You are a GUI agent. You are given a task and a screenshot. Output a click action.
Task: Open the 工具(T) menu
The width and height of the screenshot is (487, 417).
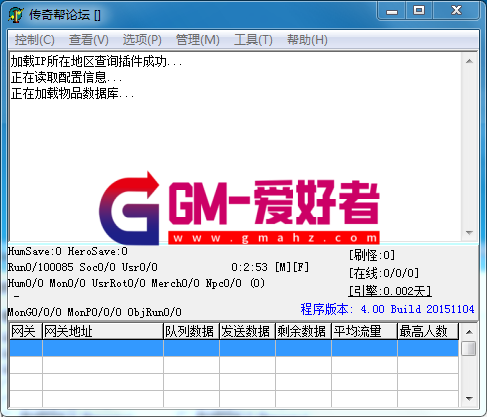[253, 40]
